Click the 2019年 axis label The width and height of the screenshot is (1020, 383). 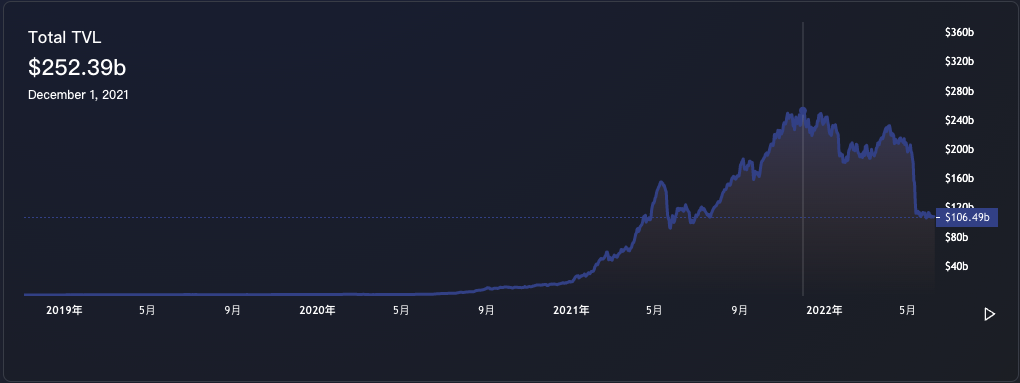(x=64, y=310)
